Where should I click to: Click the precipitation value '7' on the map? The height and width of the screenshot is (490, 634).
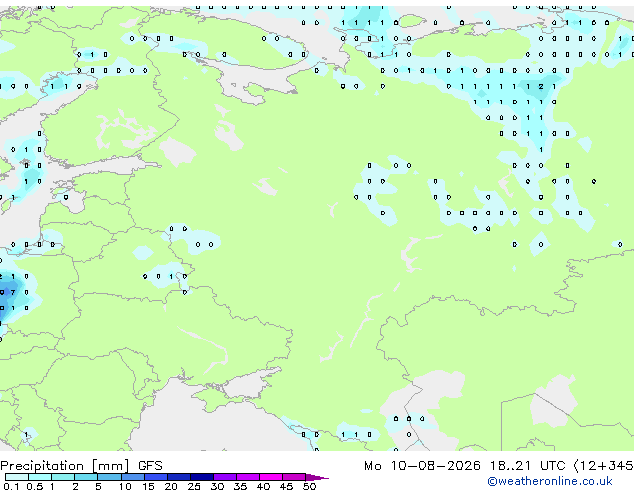13,292
